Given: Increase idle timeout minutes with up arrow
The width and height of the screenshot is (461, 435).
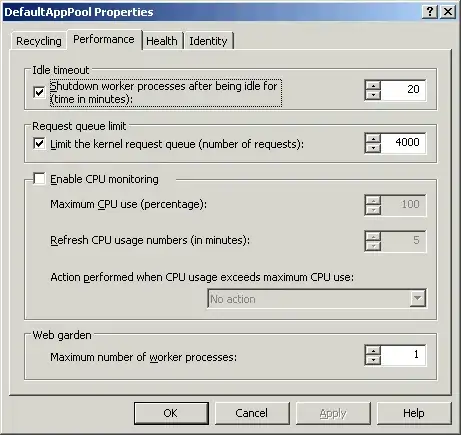Looking at the screenshot, I should (373, 85).
